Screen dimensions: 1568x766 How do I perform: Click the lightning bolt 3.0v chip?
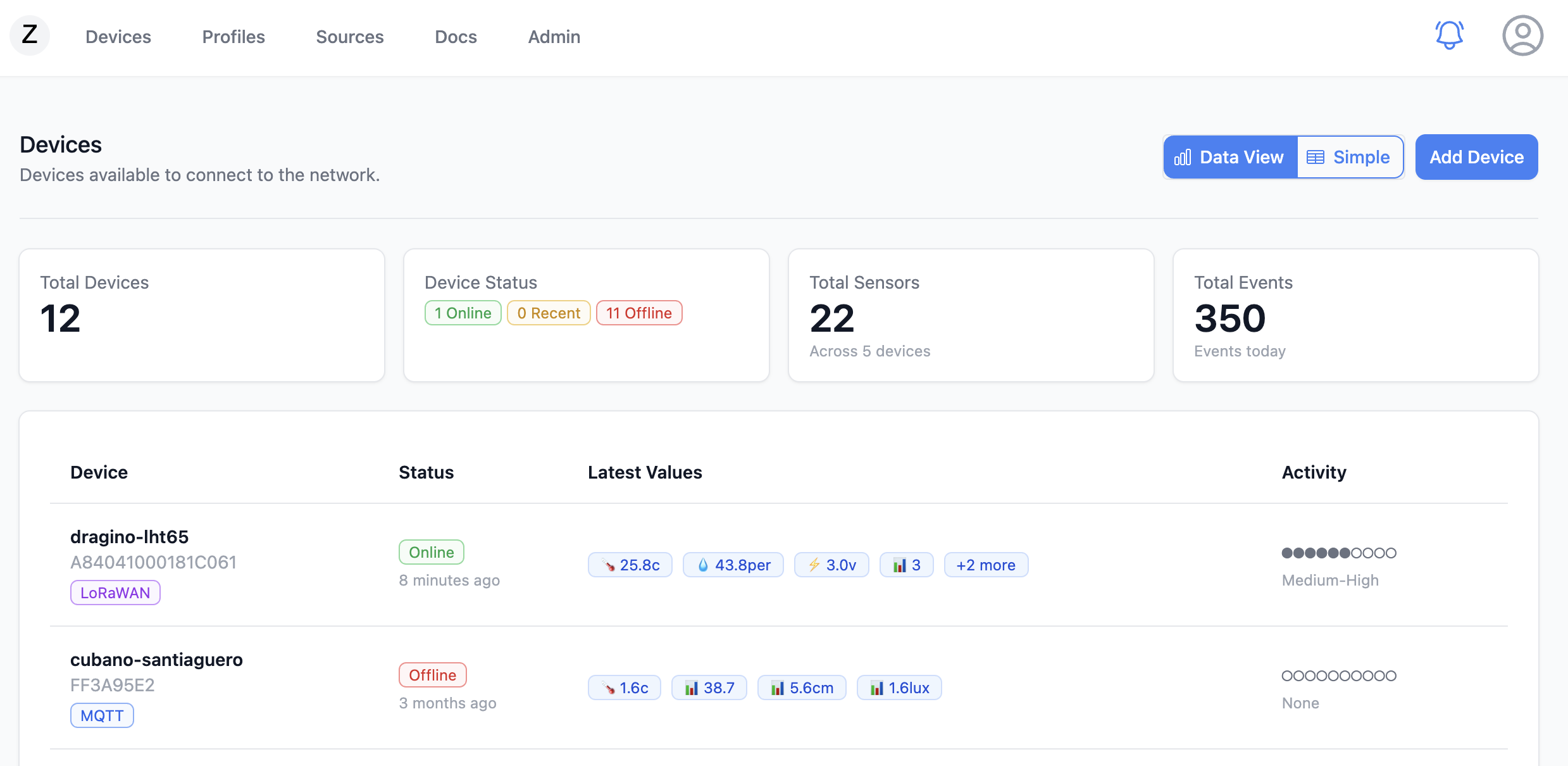[831, 565]
